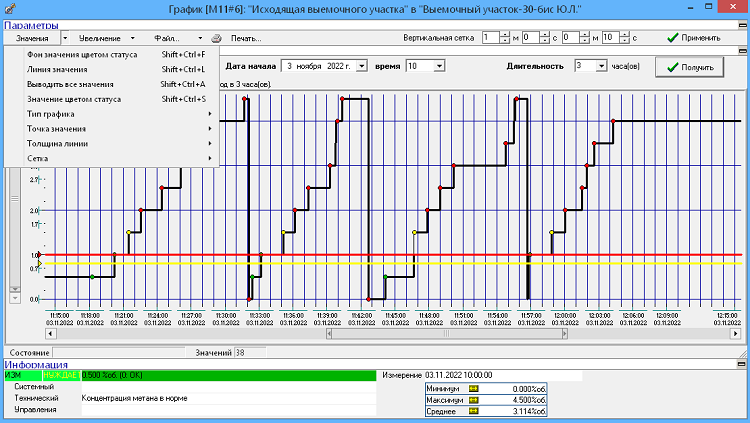
Task: Click the Максимум value 4.500%об.
Action: (529, 400)
